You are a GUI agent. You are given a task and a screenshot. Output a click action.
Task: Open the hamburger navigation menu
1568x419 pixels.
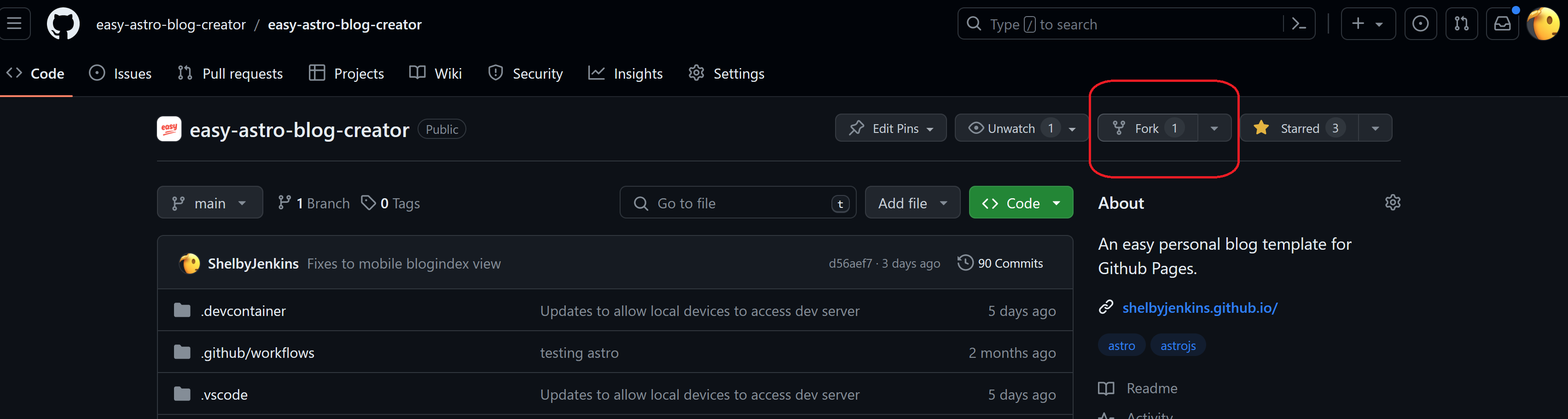coord(14,24)
